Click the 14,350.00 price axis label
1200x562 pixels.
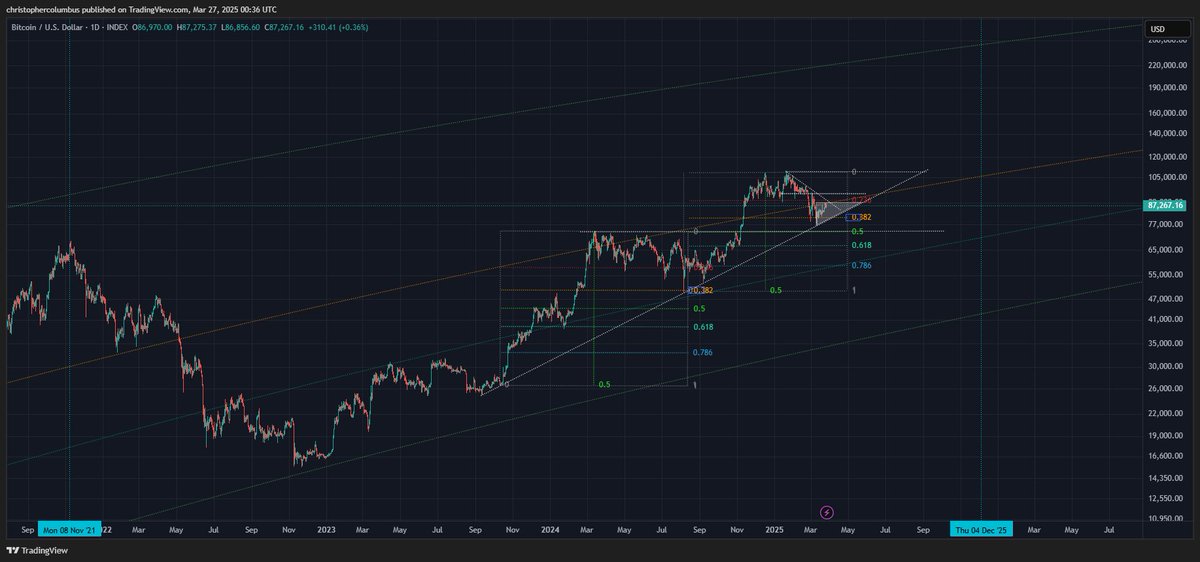(x=1164, y=478)
